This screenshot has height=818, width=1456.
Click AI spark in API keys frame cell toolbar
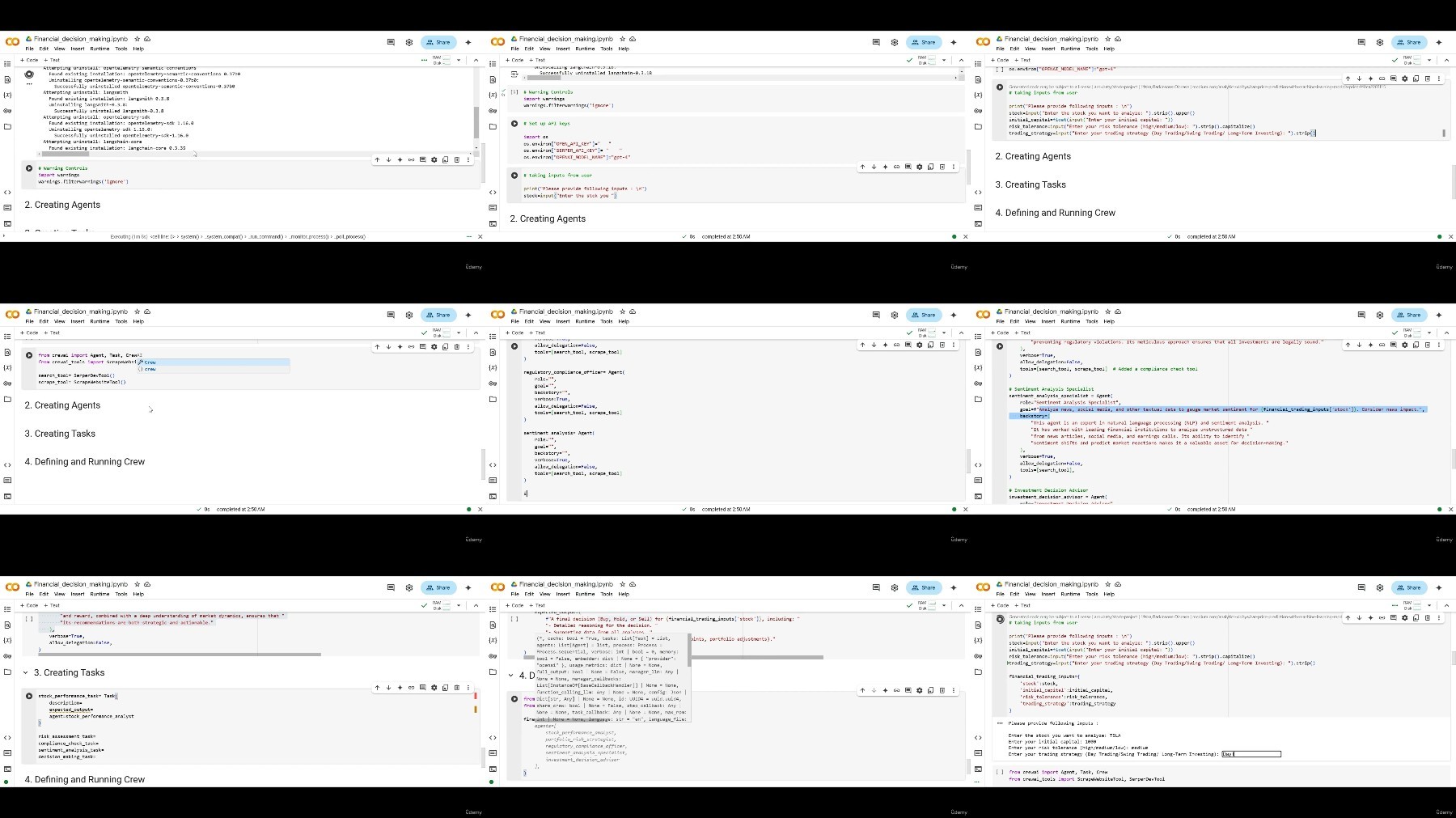(885, 167)
